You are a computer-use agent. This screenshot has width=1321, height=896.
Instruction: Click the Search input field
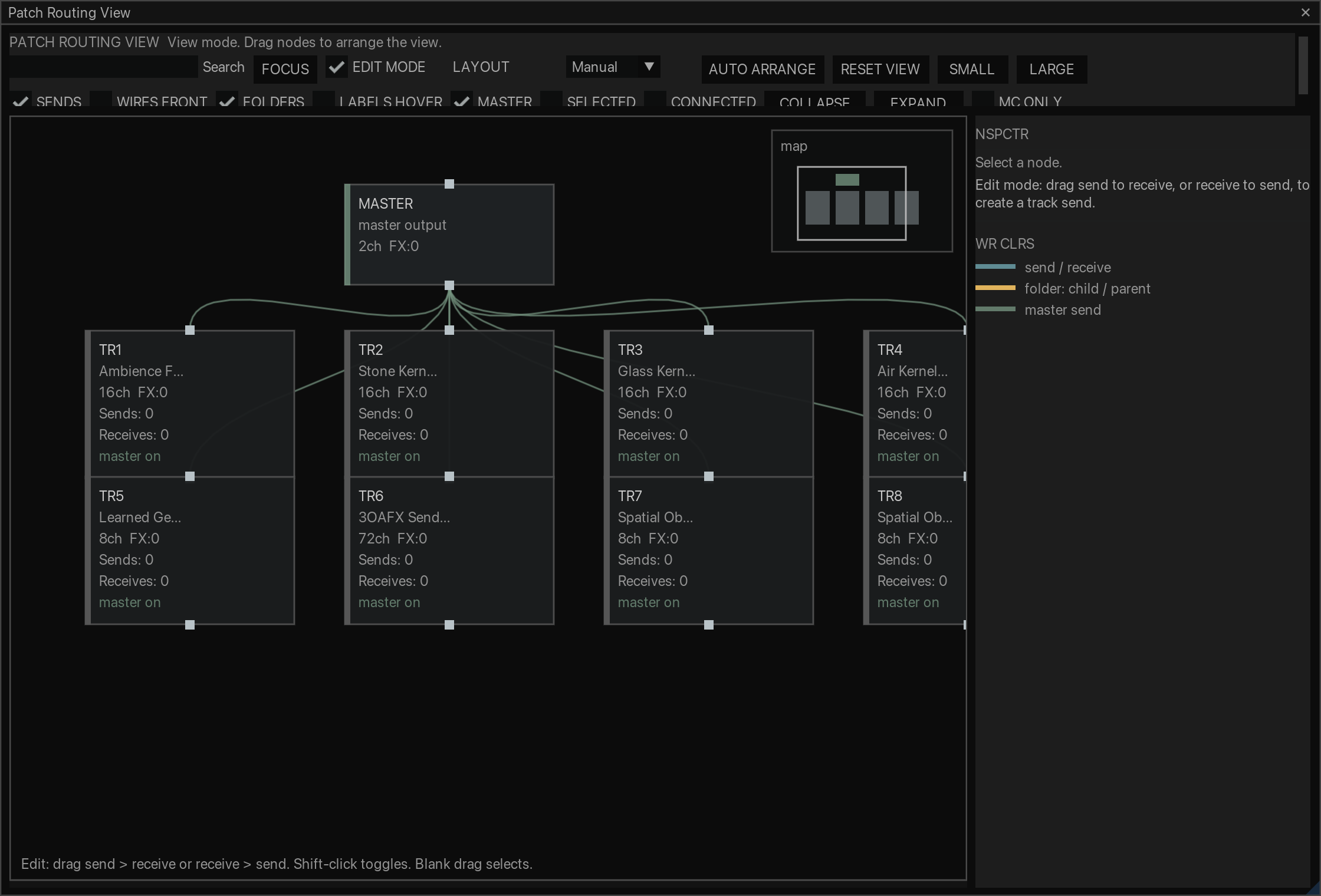tap(104, 67)
